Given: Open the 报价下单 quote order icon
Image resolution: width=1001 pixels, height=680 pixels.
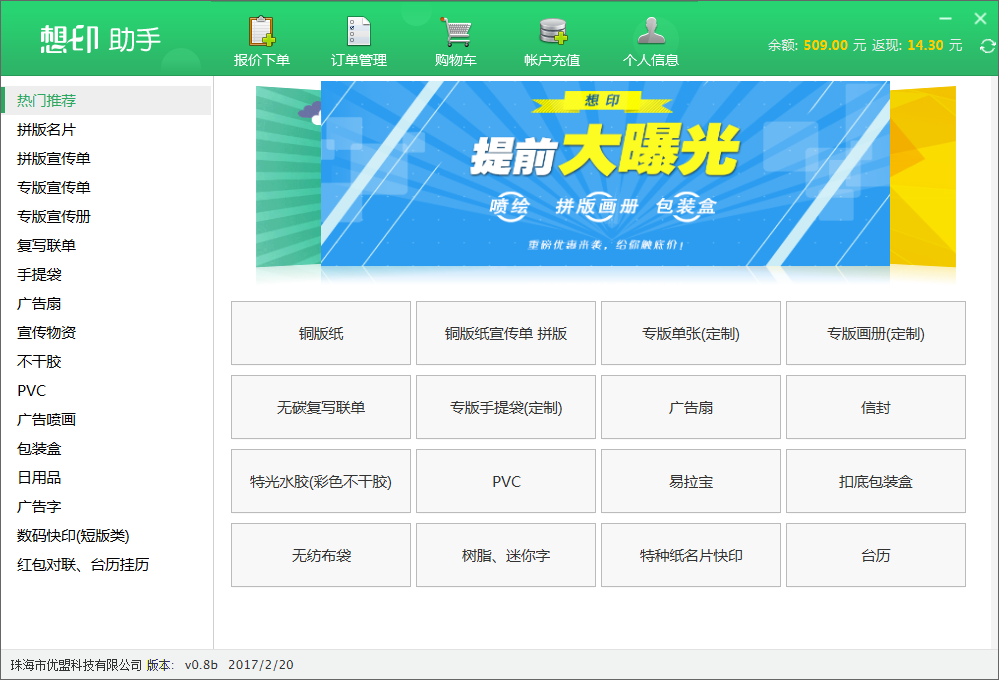Looking at the screenshot, I should point(262,41).
